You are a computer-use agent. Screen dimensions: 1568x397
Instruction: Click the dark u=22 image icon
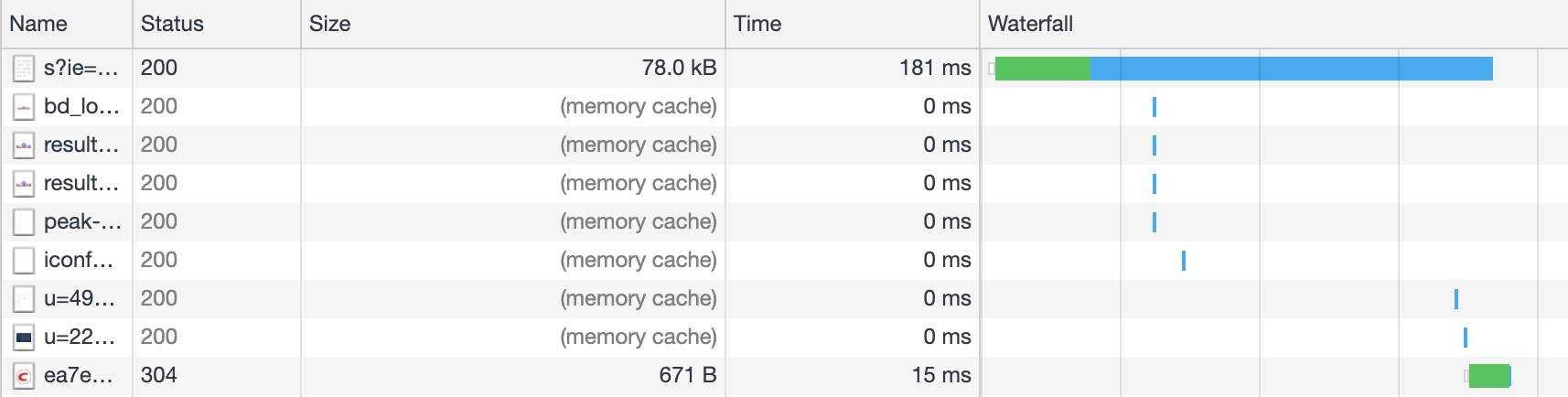pos(24,338)
